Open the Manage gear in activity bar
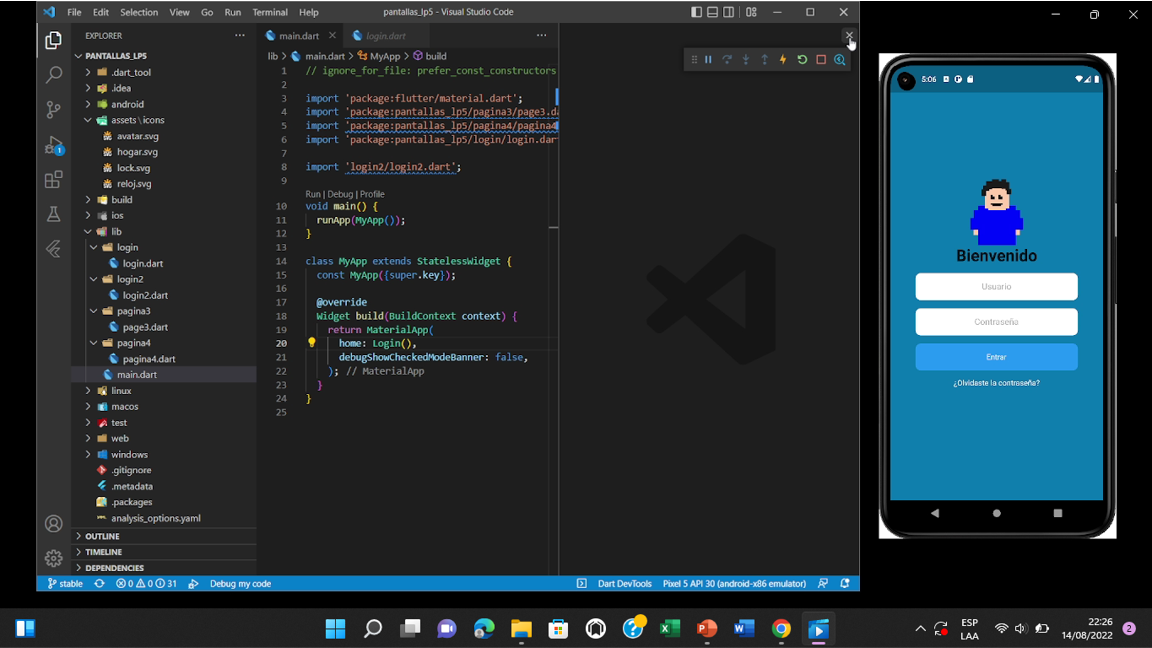This screenshot has width=1152, height=648. coord(53,558)
